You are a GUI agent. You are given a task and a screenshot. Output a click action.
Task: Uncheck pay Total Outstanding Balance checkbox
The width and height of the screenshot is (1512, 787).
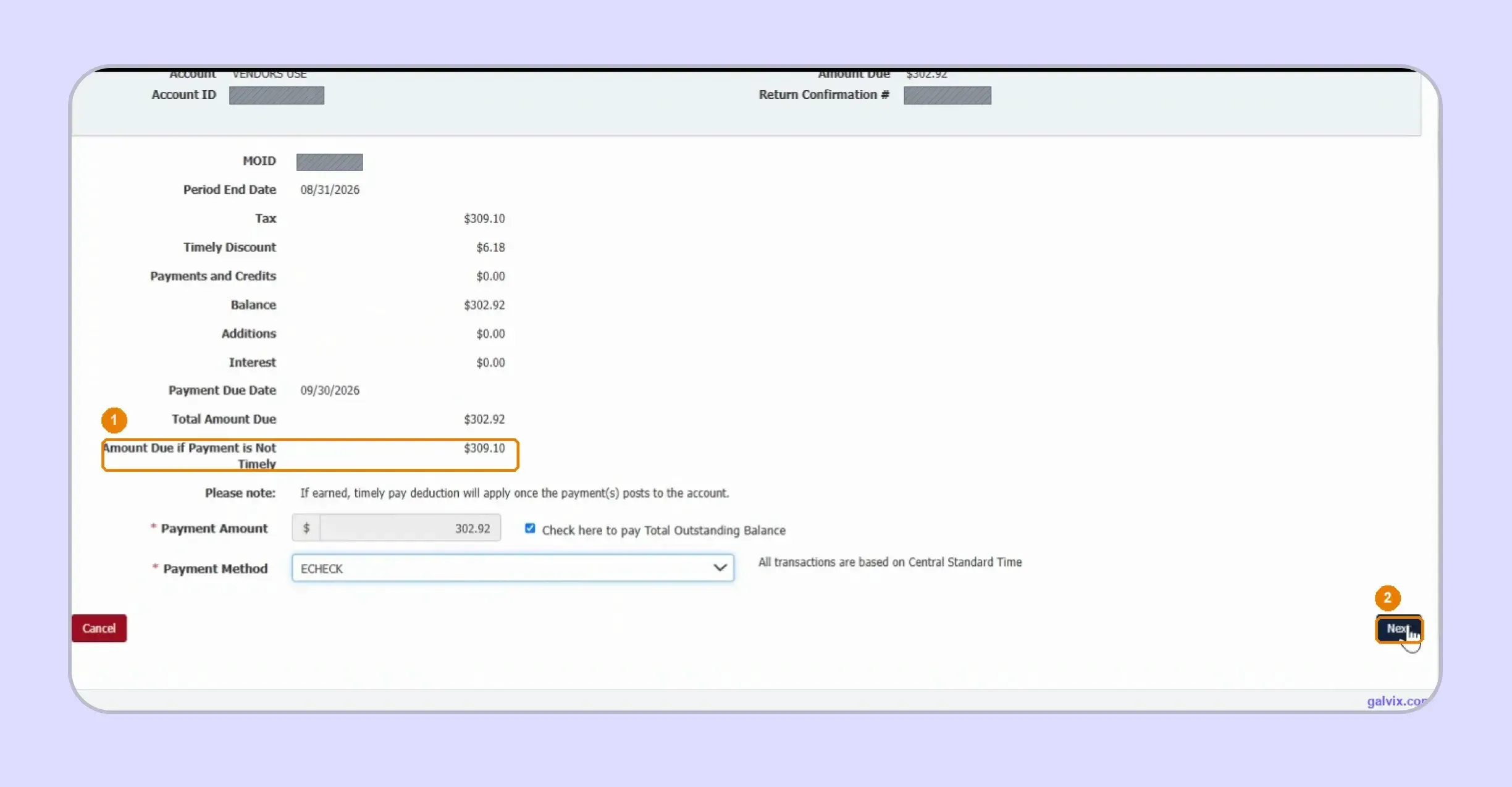click(530, 528)
